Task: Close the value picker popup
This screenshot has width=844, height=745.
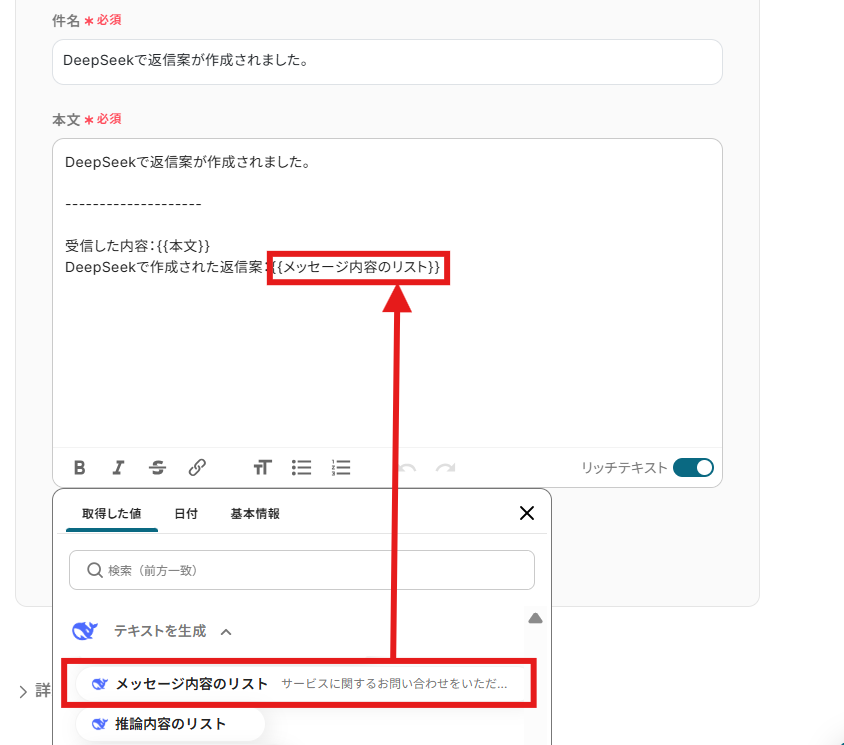Action: pyautogui.click(x=527, y=513)
